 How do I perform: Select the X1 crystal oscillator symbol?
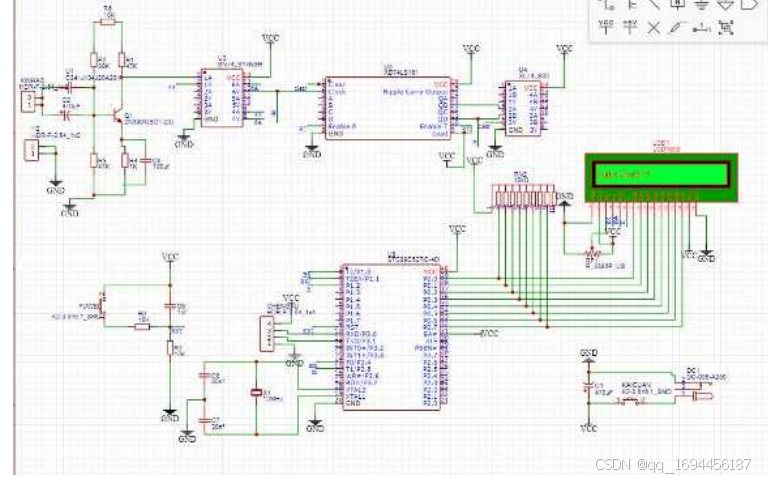[x=256, y=393]
